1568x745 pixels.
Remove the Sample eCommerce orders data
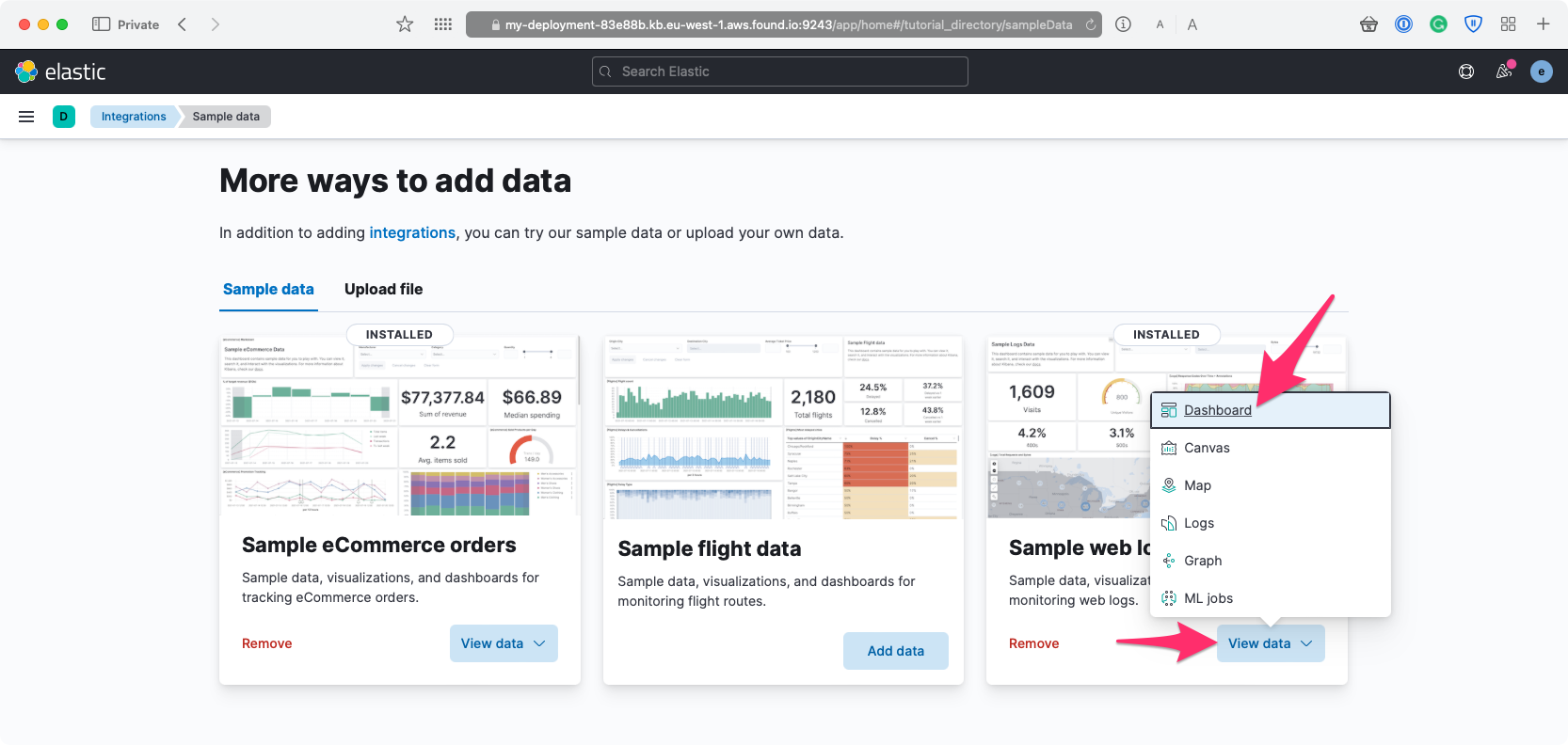tap(267, 643)
